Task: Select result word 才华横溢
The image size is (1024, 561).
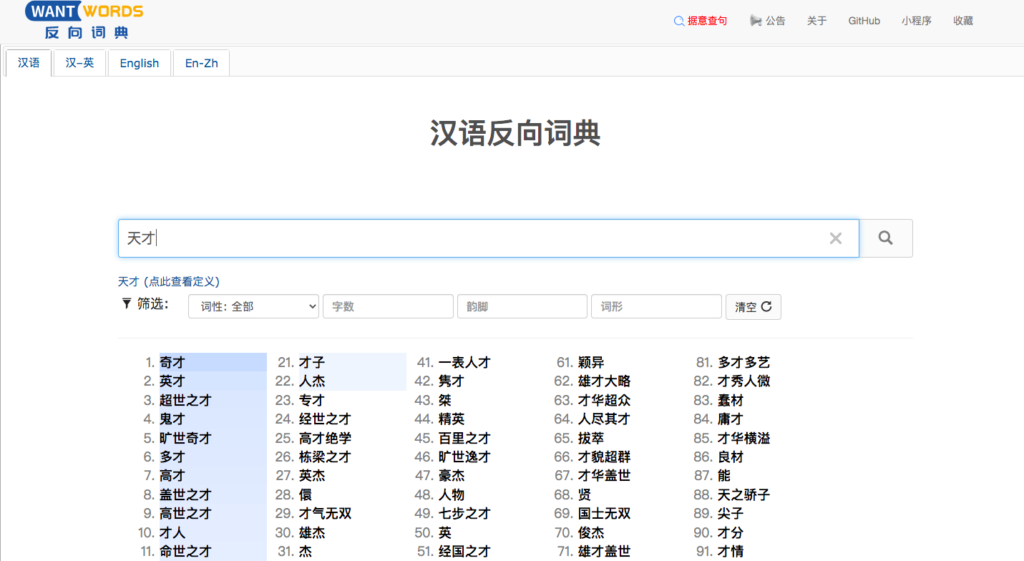Action: coord(744,438)
